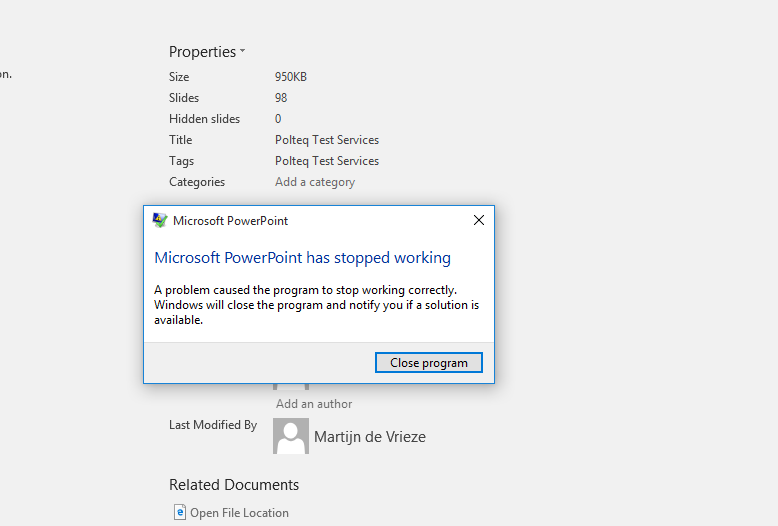Close the Microsoft PowerPoint error dialog
This screenshot has width=778, height=526.
(479, 220)
